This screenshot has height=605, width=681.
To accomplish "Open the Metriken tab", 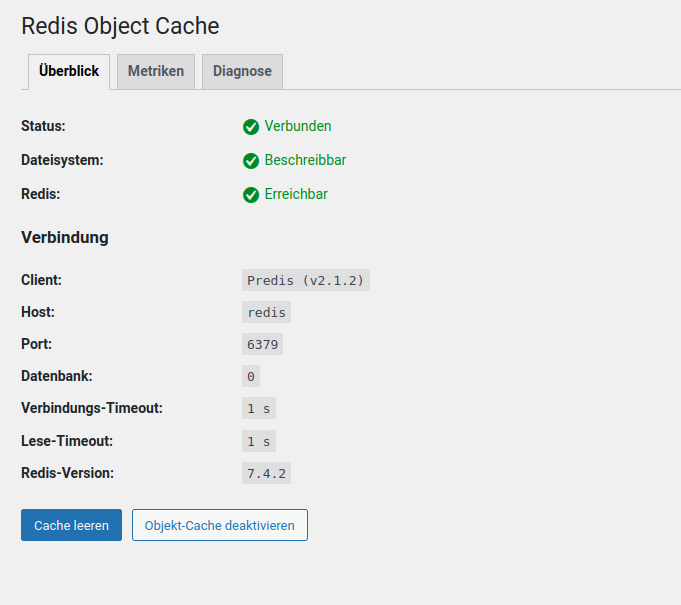I will [156, 72].
